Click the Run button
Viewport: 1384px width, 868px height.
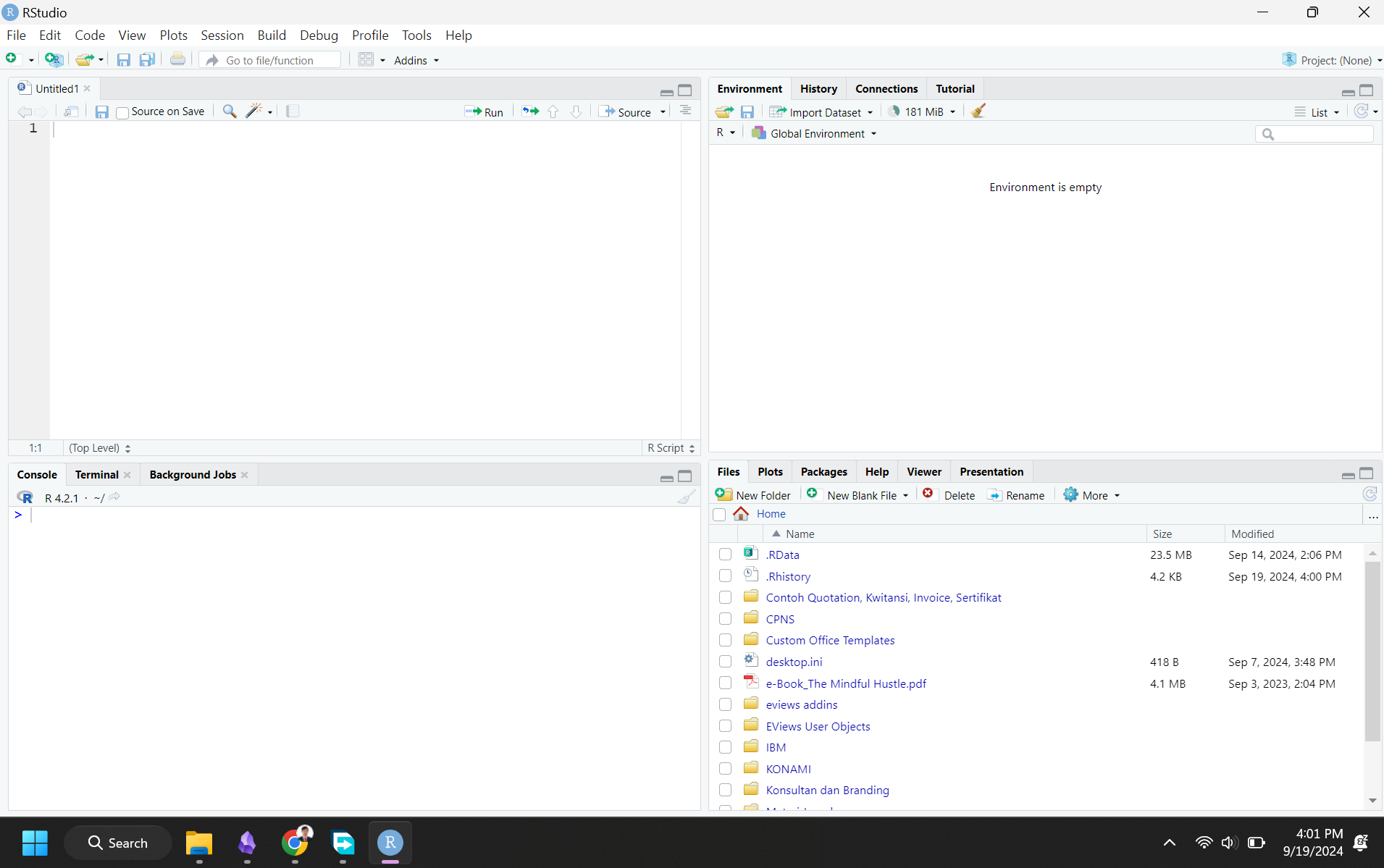click(484, 111)
